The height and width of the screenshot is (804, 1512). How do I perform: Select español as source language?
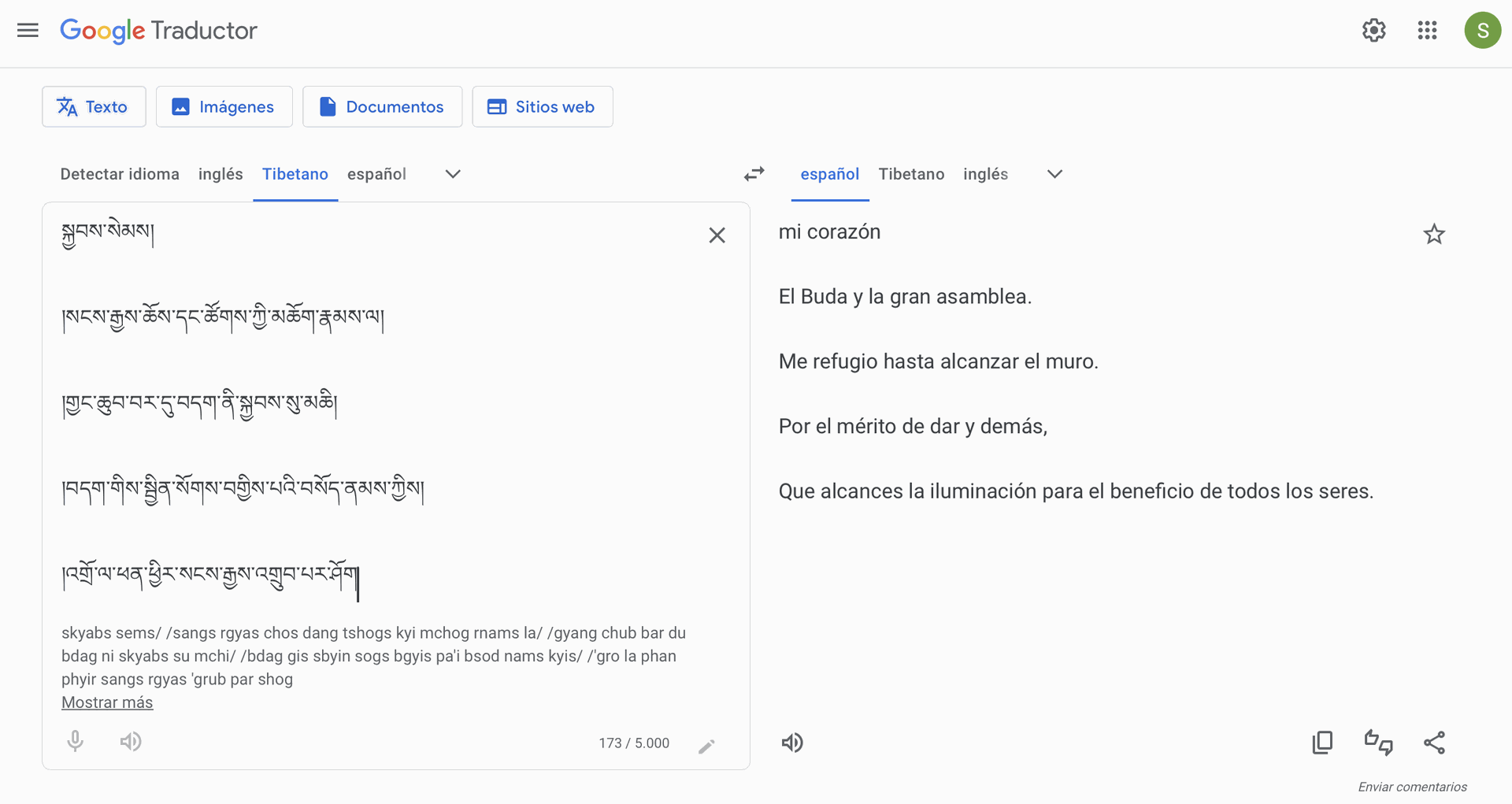coord(376,174)
